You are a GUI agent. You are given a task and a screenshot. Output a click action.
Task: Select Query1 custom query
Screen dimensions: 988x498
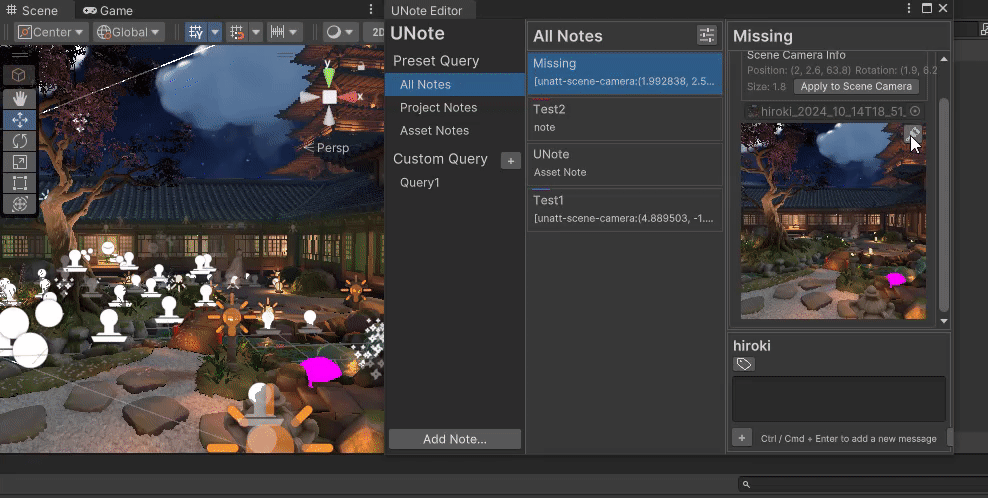[455, 183]
